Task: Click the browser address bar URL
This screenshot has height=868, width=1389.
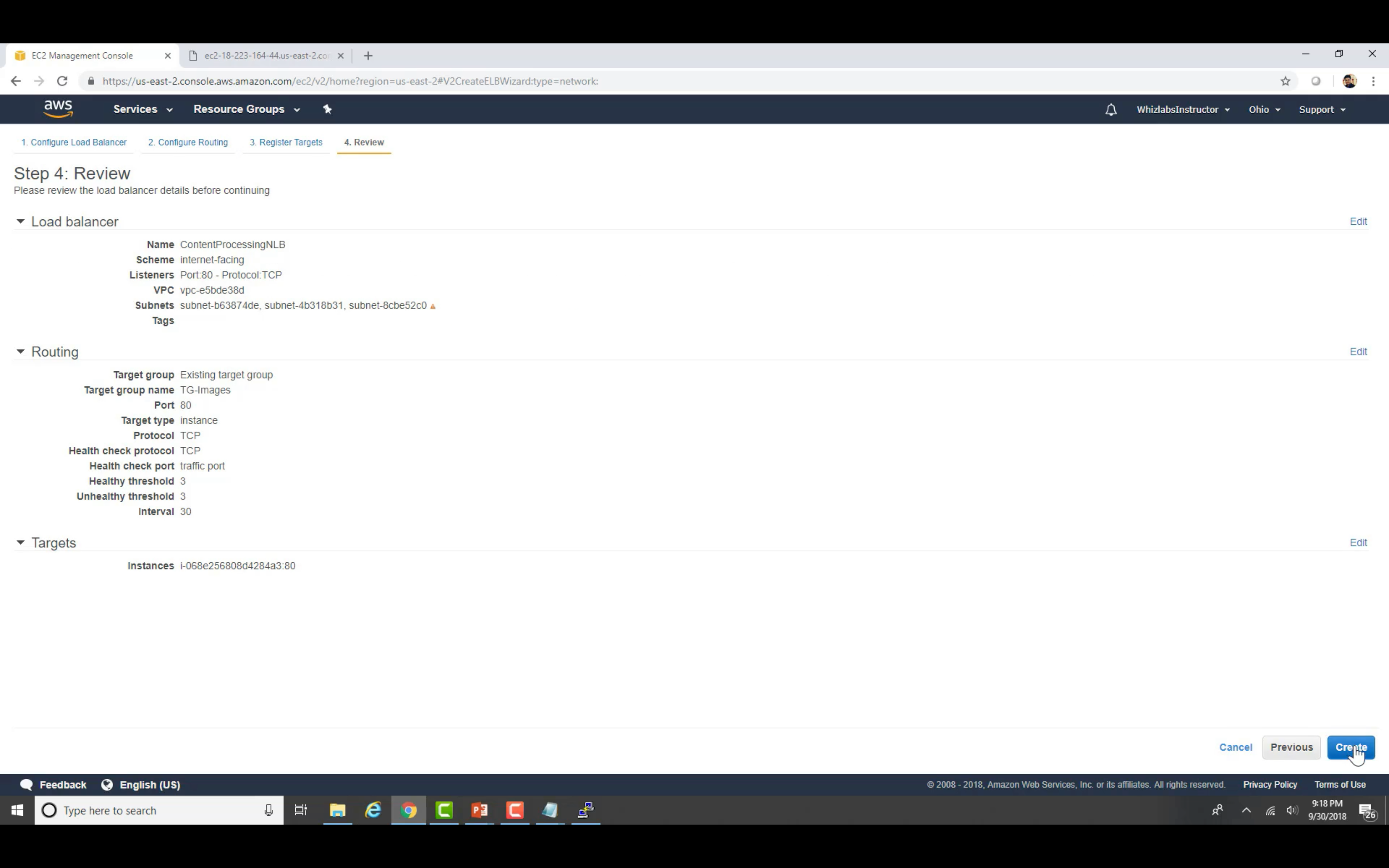Action: [x=350, y=81]
